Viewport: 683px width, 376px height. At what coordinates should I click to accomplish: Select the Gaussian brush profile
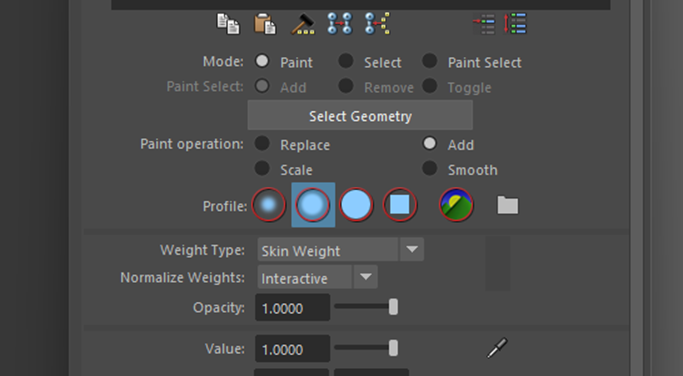(269, 205)
